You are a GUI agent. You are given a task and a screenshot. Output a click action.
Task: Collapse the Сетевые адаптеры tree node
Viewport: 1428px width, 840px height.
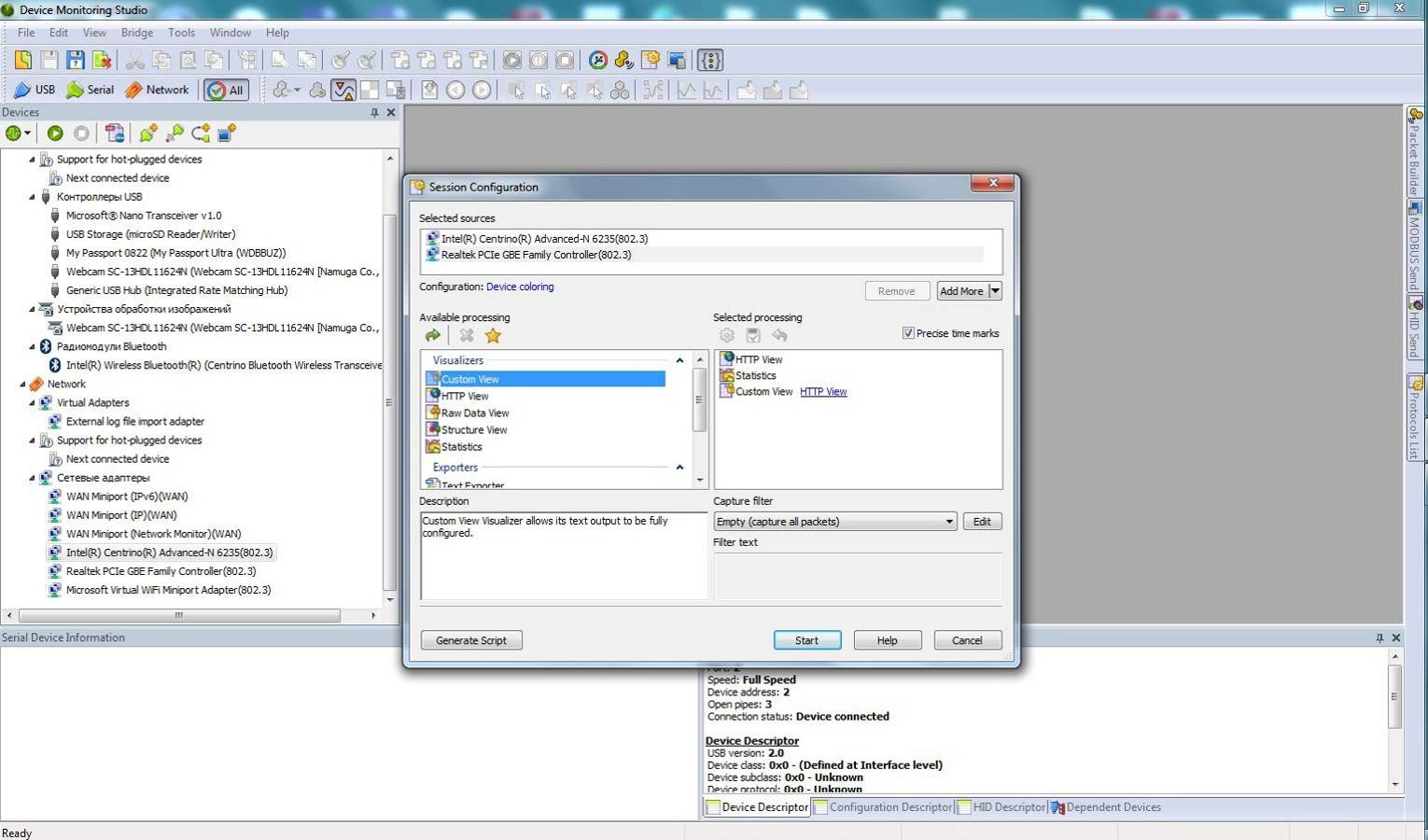point(32,478)
